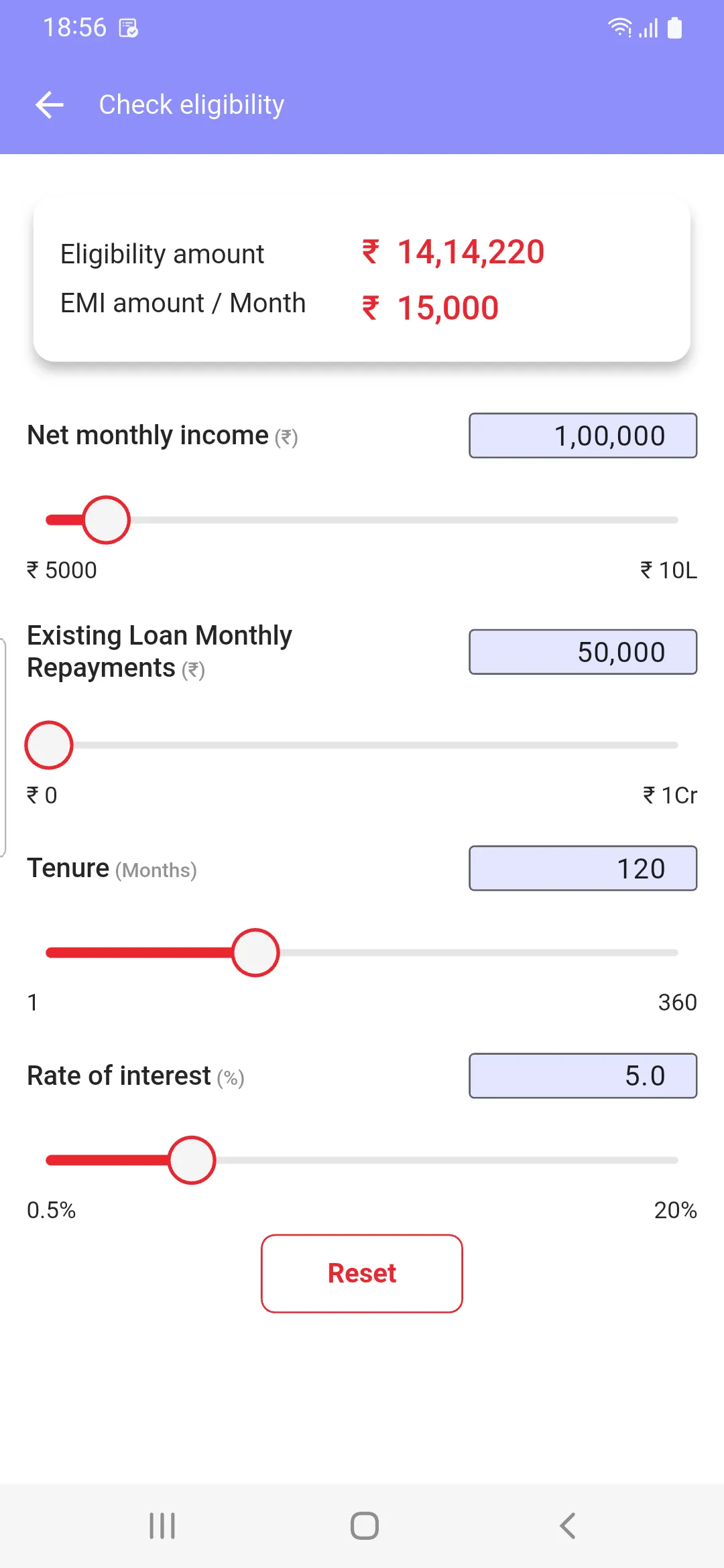Tap the Wi-Fi status icon
Screen dimensions: 724x1568
click(619, 27)
